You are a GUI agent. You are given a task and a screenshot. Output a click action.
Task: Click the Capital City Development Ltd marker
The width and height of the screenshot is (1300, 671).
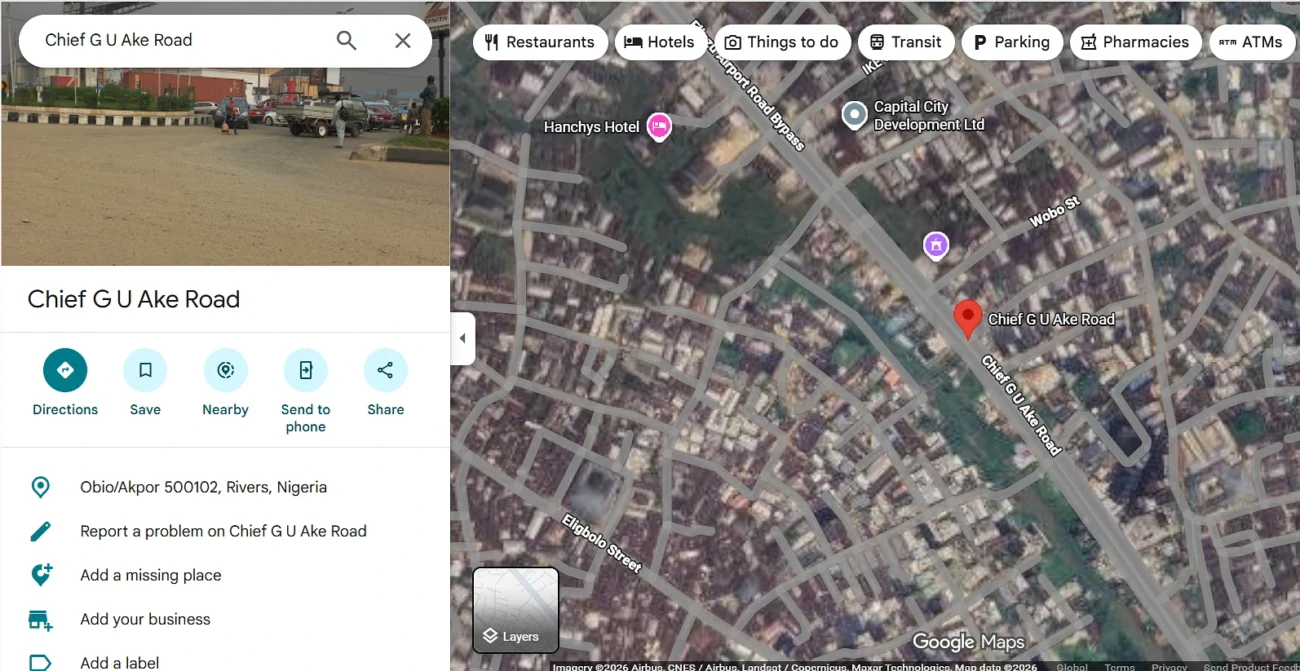(854, 115)
